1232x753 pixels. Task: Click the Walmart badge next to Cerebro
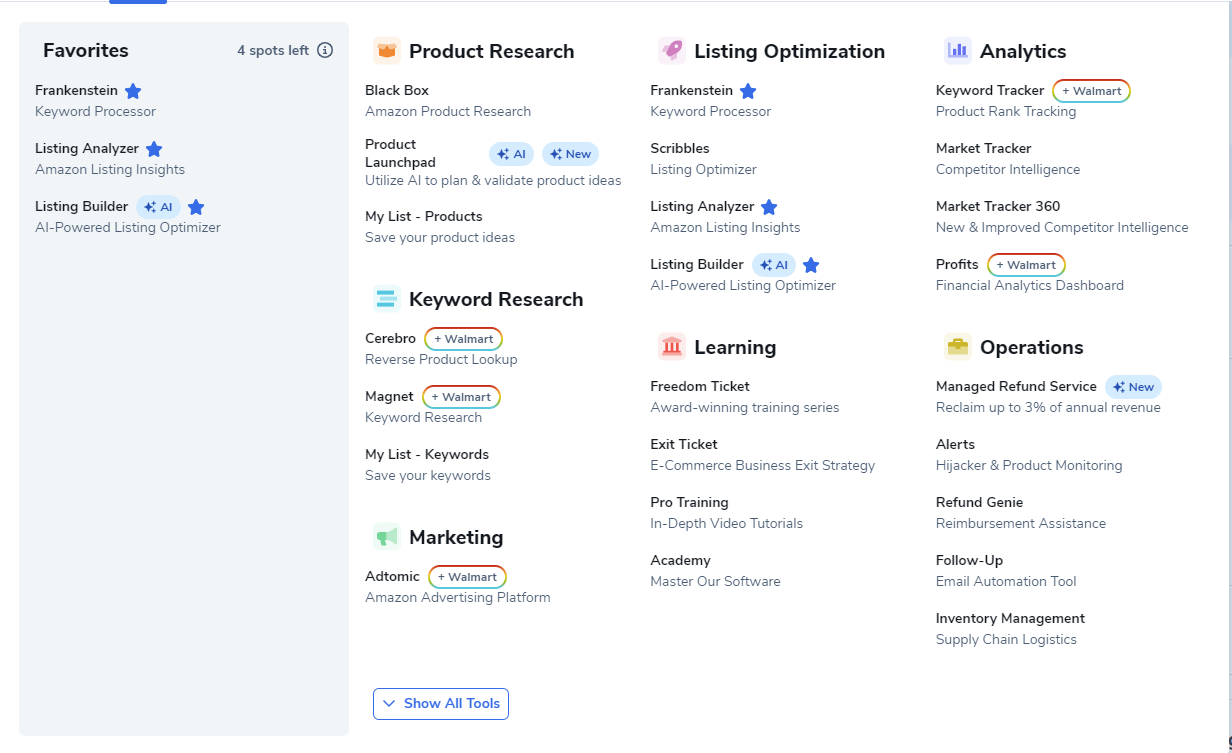pyautogui.click(x=463, y=339)
